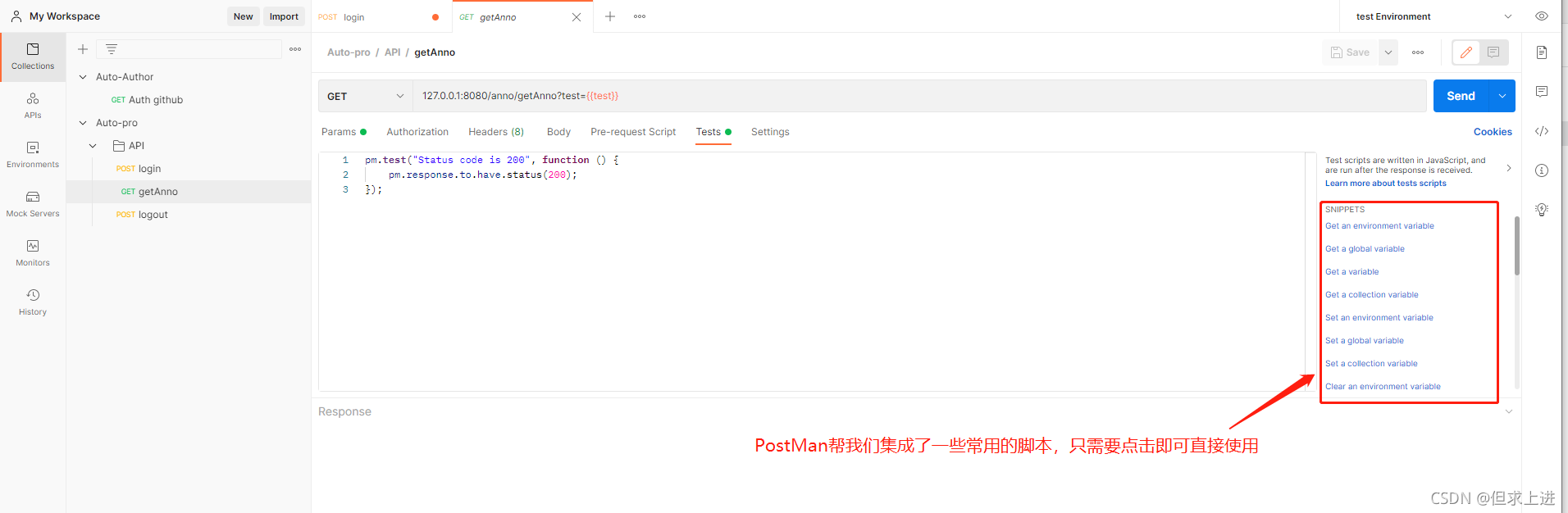Screen dimensions: 1568x513
Task: Open the APIs sidebar panel
Action: click(33, 106)
